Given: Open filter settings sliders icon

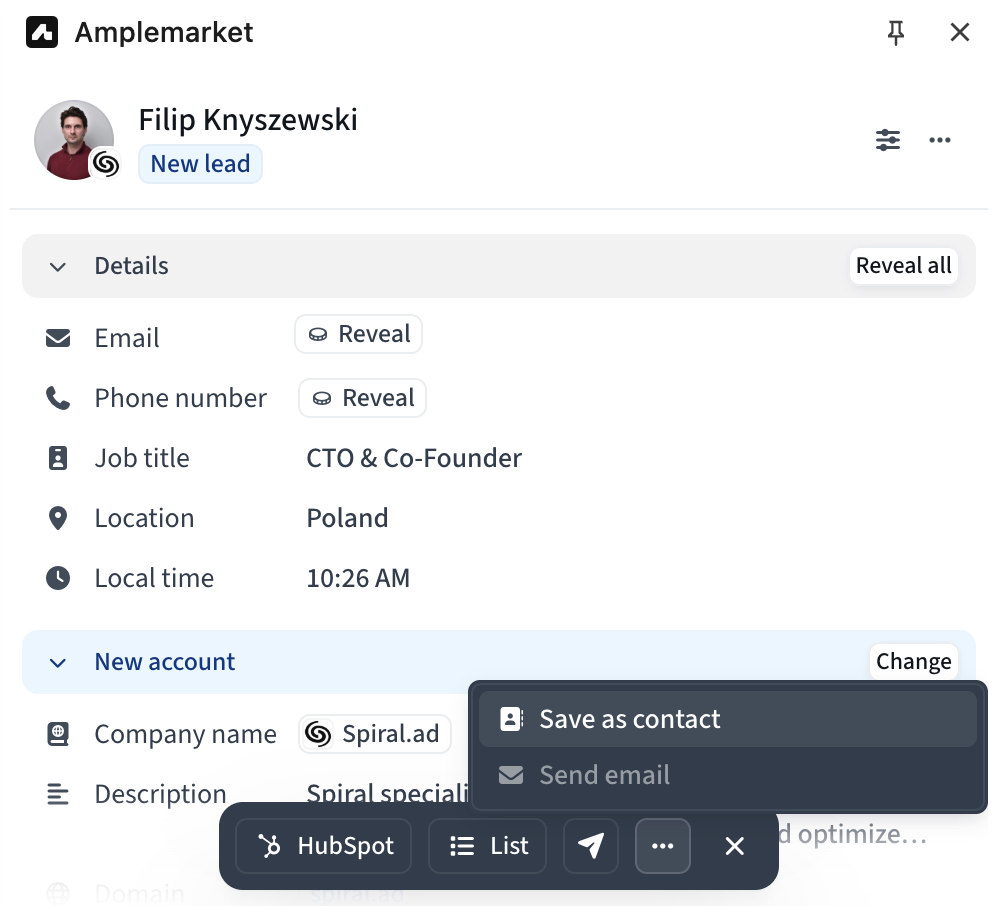Looking at the screenshot, I should (x=888, y=139).
